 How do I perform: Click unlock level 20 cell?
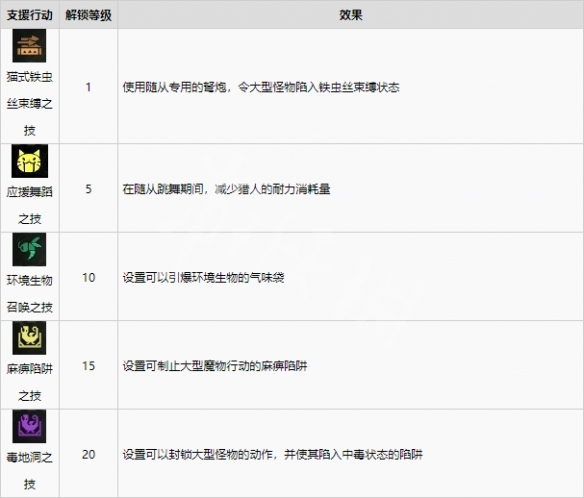[x=89, y=454]
